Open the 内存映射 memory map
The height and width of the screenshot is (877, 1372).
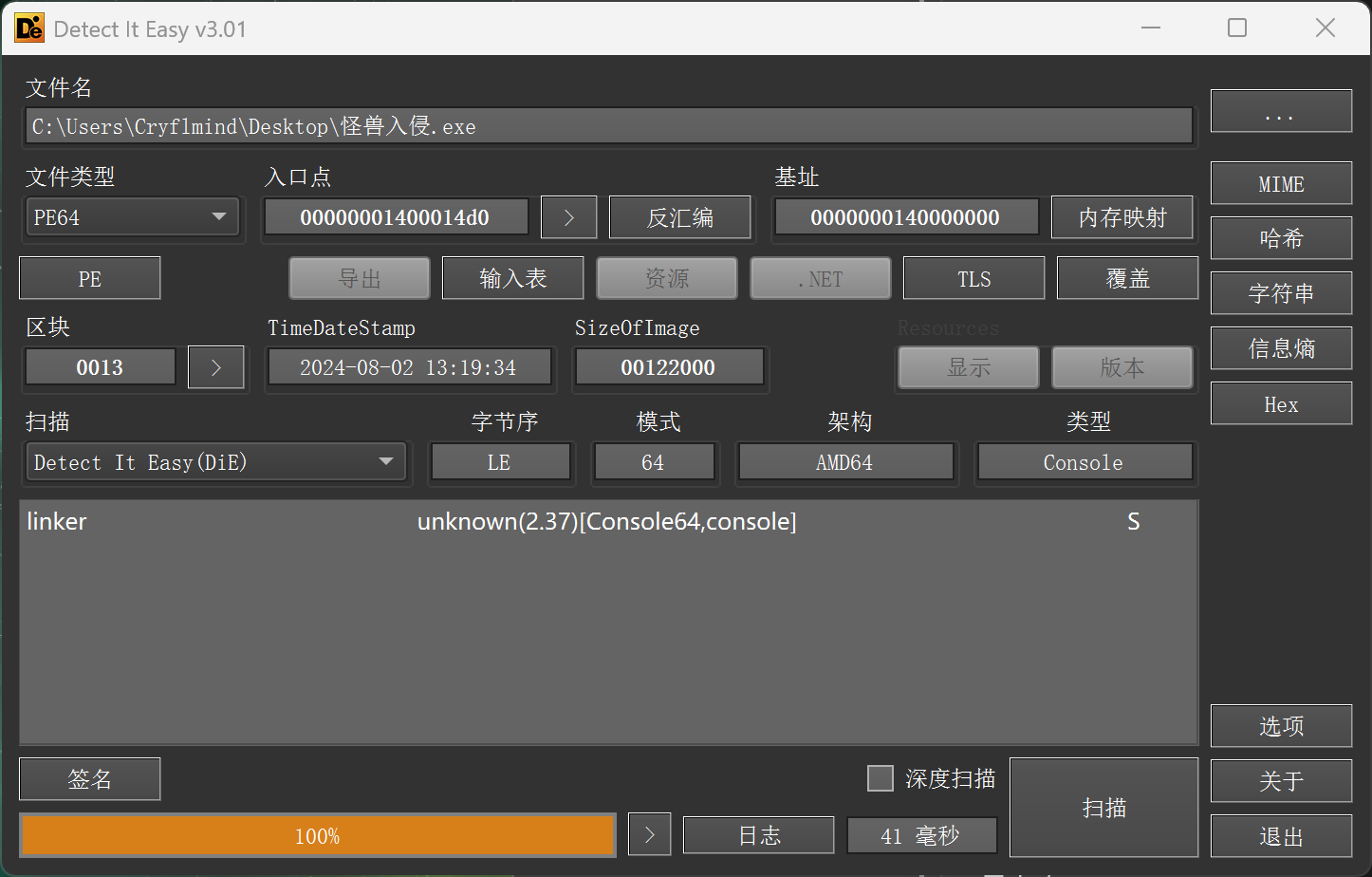(x=1122, y=217)
